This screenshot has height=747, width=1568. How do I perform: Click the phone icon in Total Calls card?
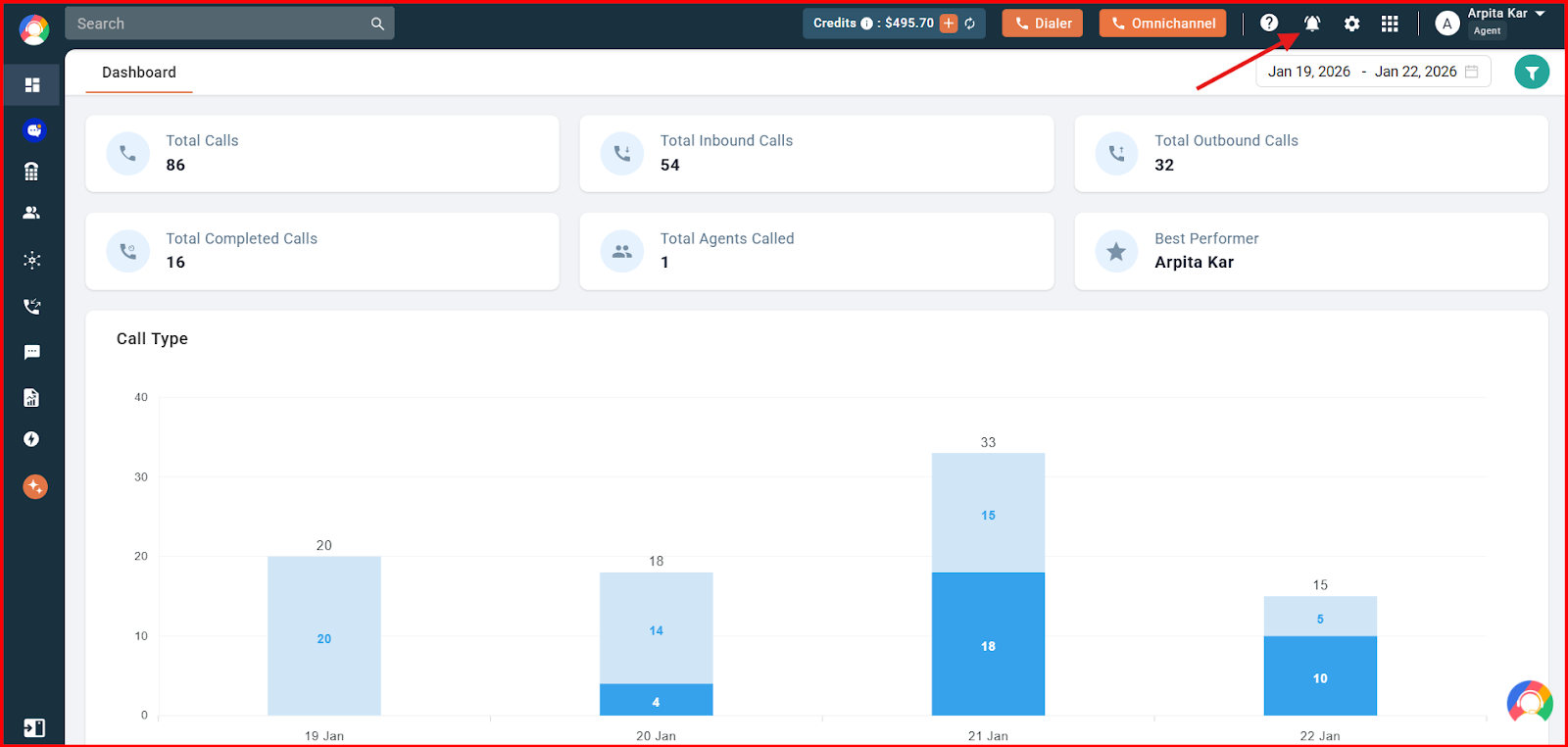(x=127, y=154)
